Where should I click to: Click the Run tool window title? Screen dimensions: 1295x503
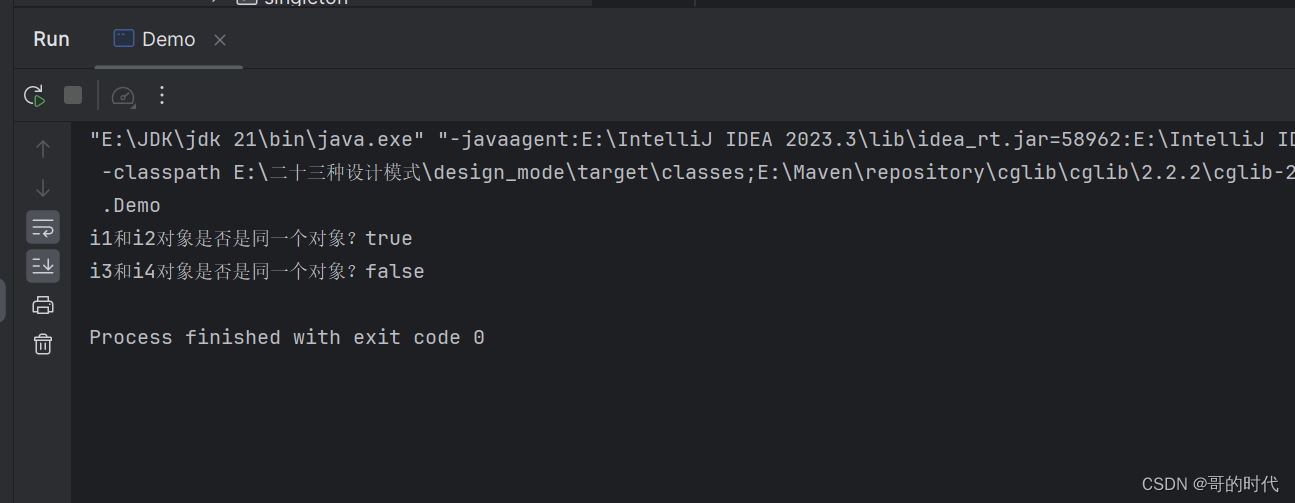[x=51, y=39]
